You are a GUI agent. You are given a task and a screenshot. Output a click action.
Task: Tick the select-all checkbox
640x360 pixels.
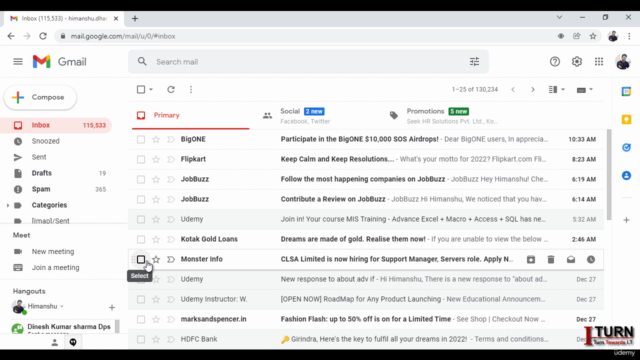coord(141,89)
